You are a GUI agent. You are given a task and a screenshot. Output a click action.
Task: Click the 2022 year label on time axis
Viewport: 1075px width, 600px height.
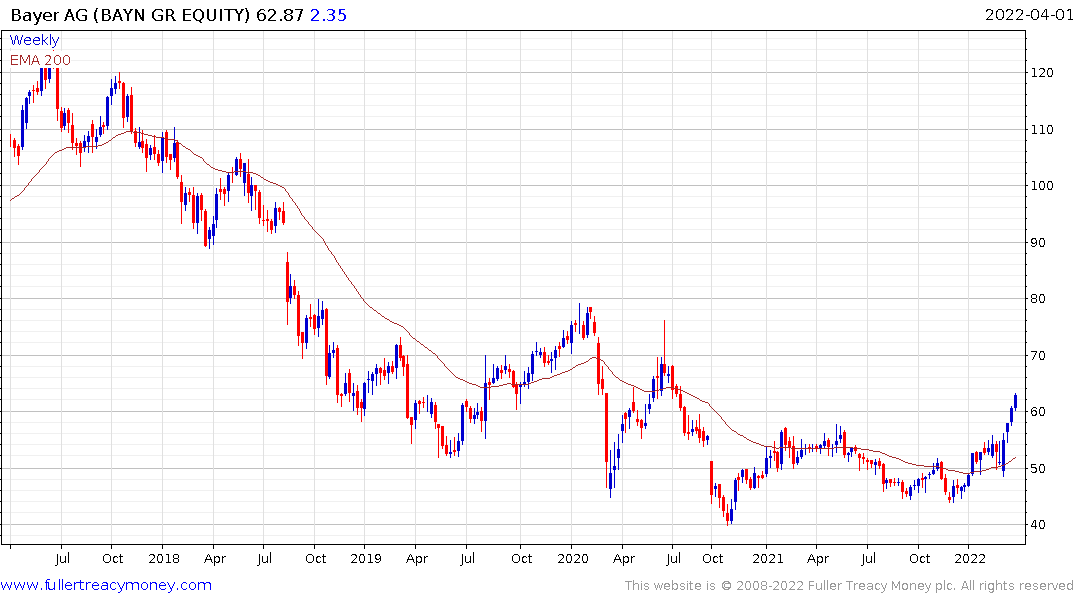pyautogui.click(x=969, y=559)
